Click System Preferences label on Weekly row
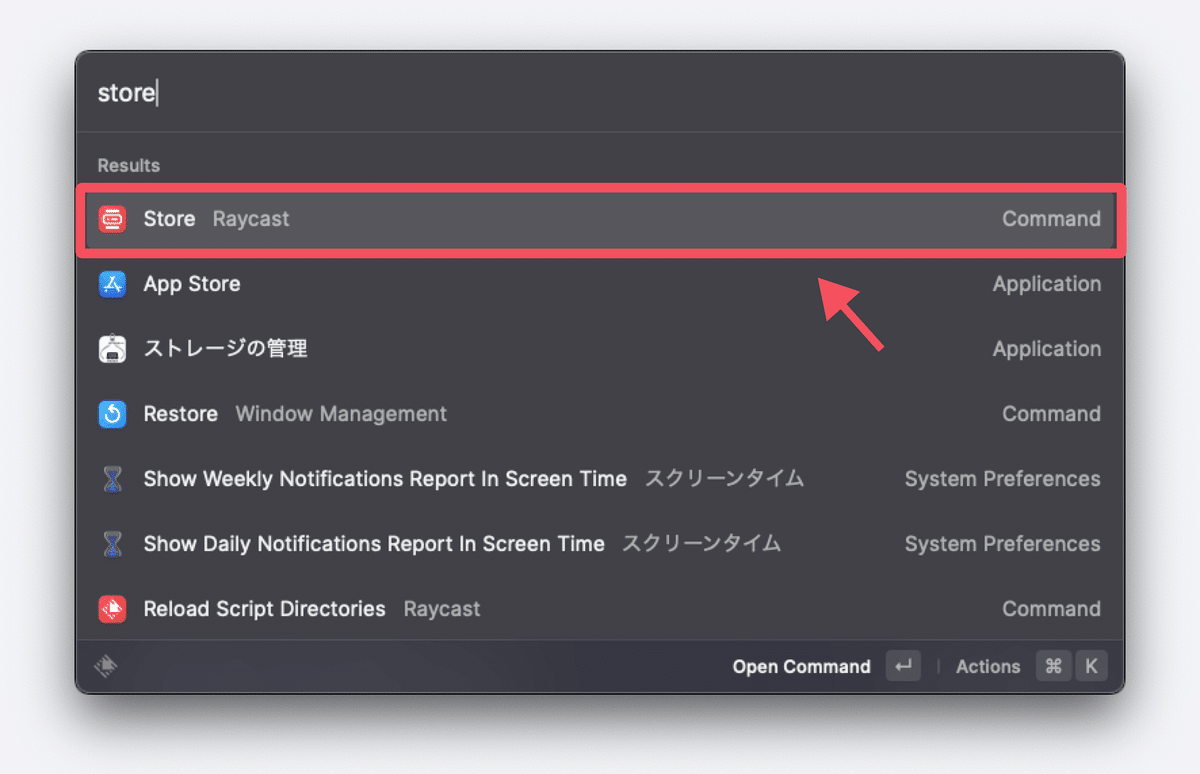The image size is (1200, 774). [1002, 479]
